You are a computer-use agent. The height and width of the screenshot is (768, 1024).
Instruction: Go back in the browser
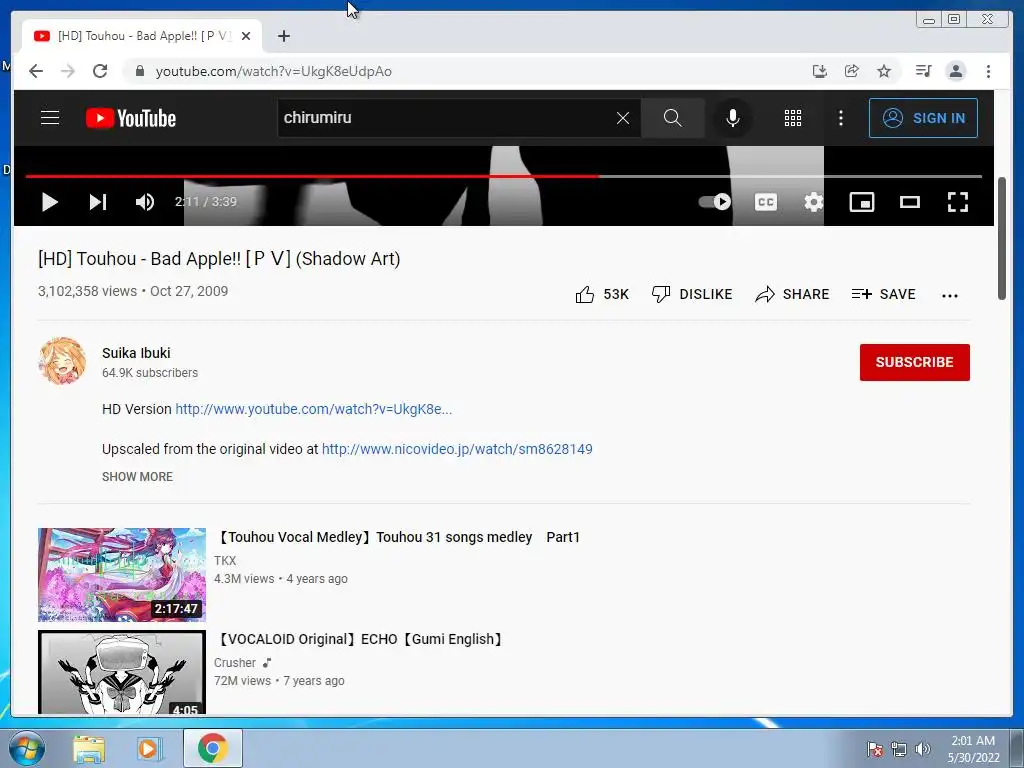(x=36, y=71)
